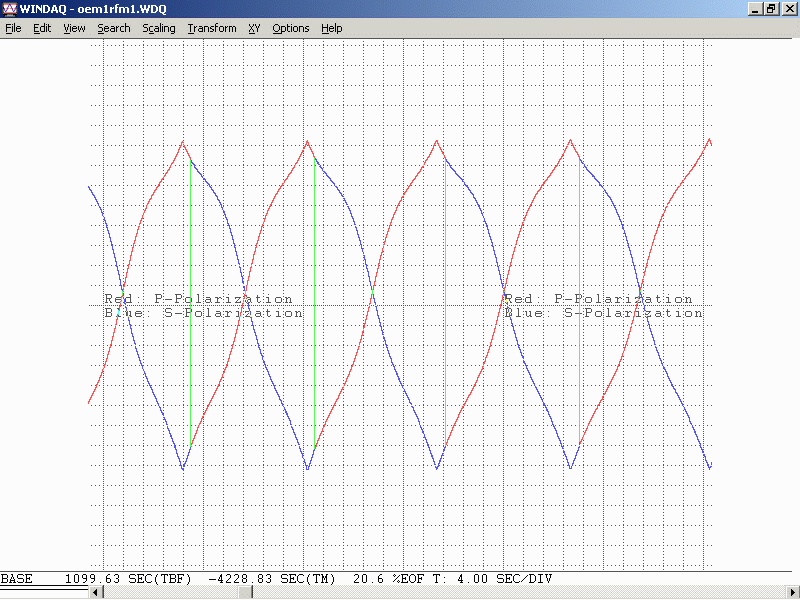The width and height of the screenshot is (800, 600).
Task: Open the File menu
Action: click(x=13, y=28)
